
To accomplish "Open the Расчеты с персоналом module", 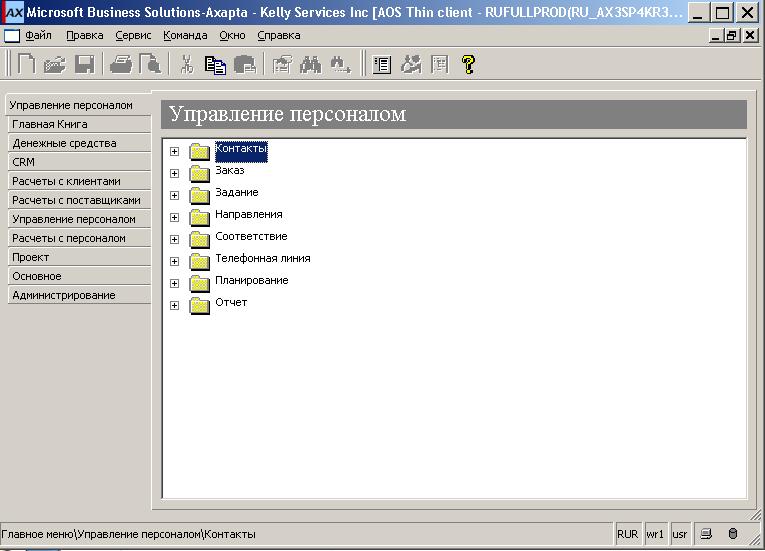I will coord(79,239).
